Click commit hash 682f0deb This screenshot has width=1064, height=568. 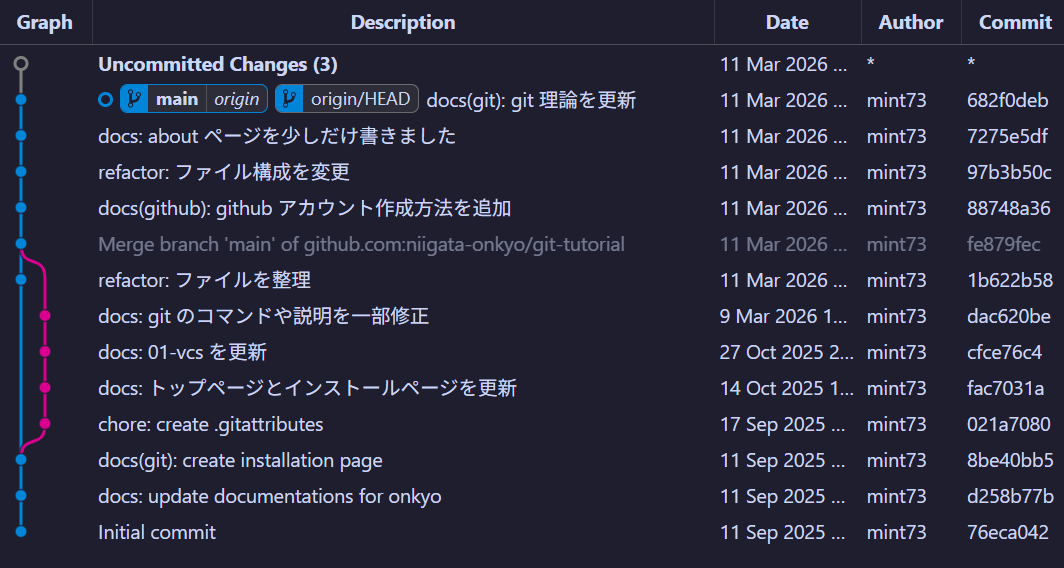(x=1008, y=100)
